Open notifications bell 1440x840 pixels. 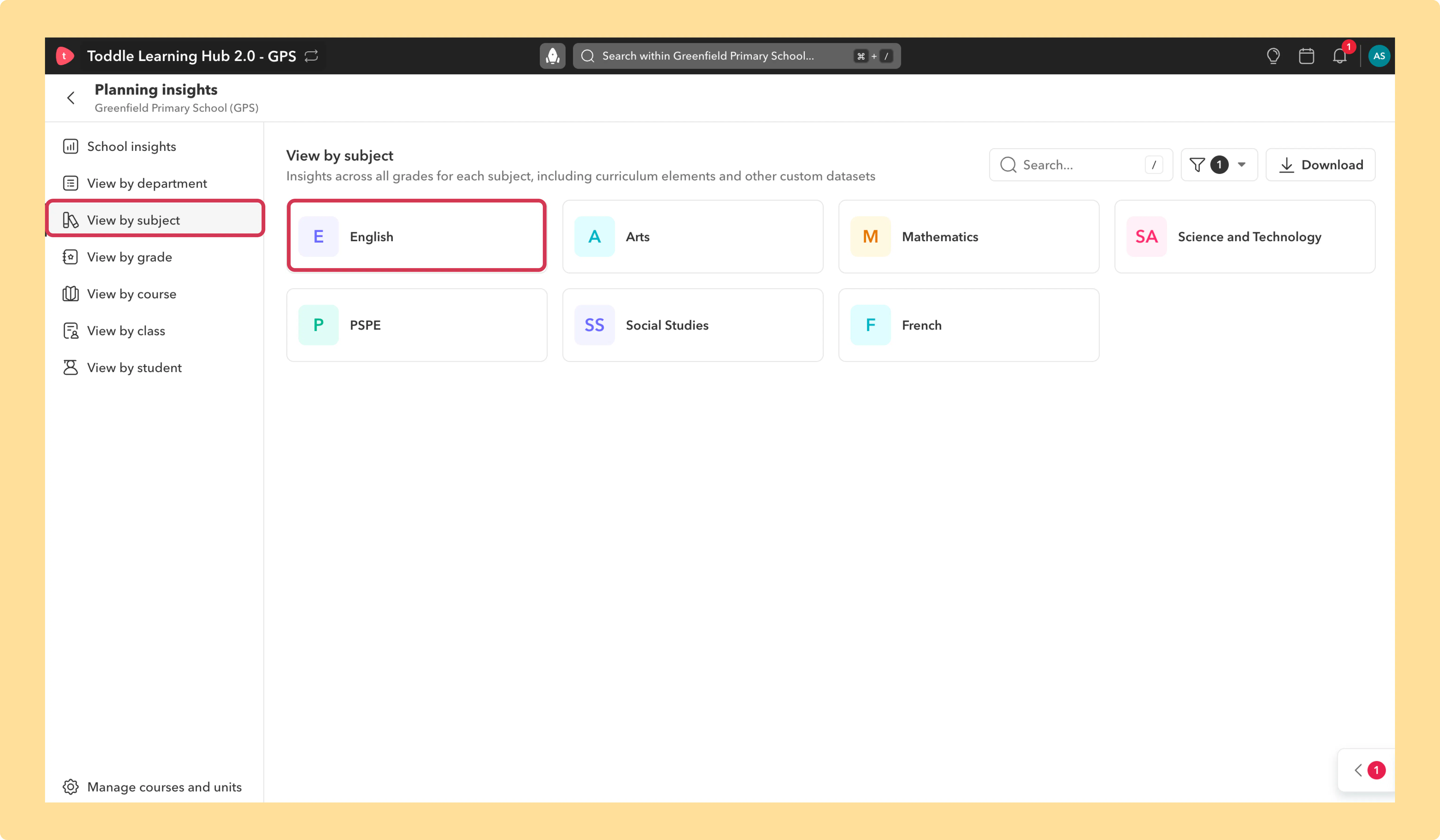[1339, 56]
